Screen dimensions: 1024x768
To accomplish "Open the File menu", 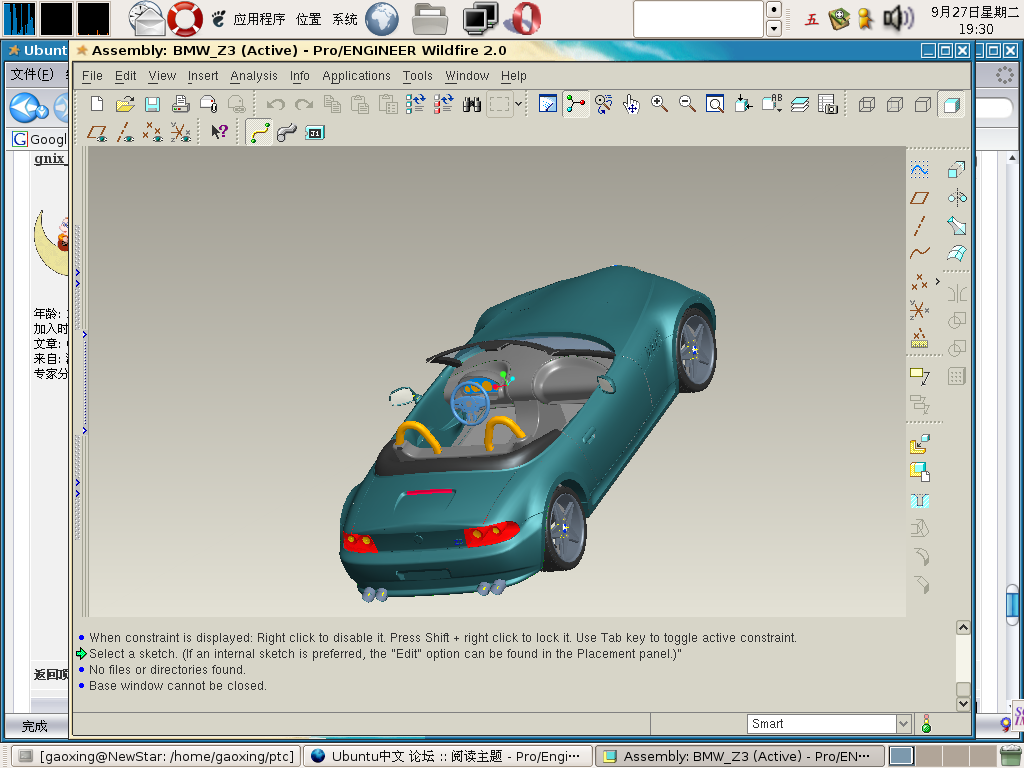I will [x=92, y=76].
